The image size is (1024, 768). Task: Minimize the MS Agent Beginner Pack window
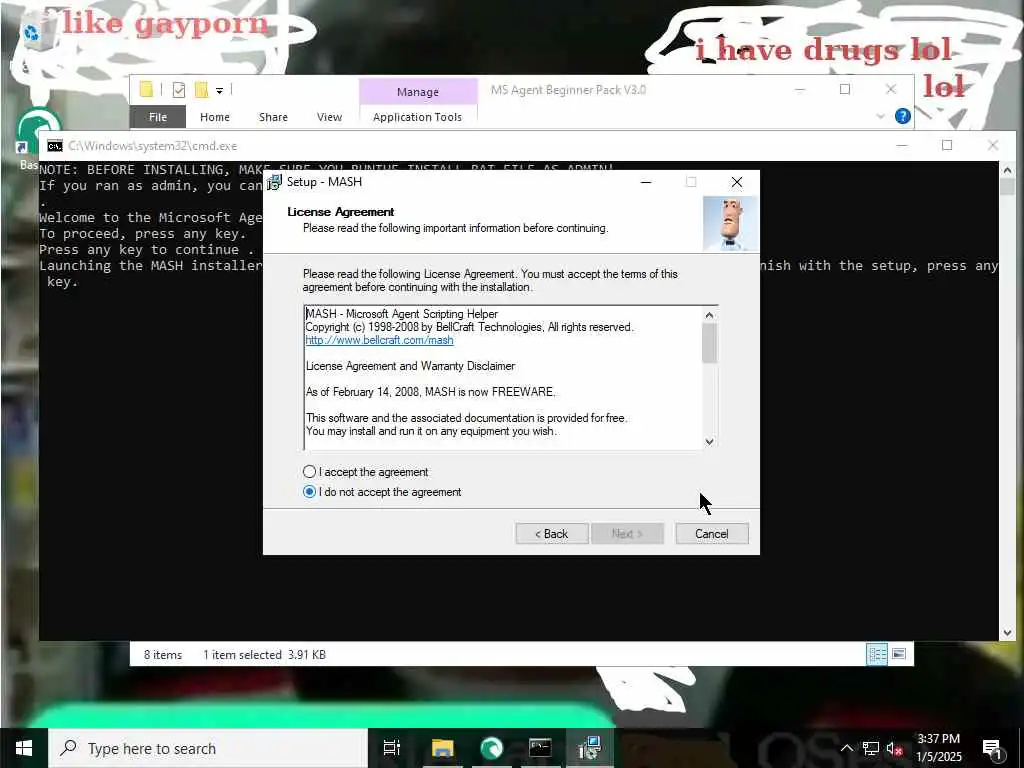click(x=799, y=89)
